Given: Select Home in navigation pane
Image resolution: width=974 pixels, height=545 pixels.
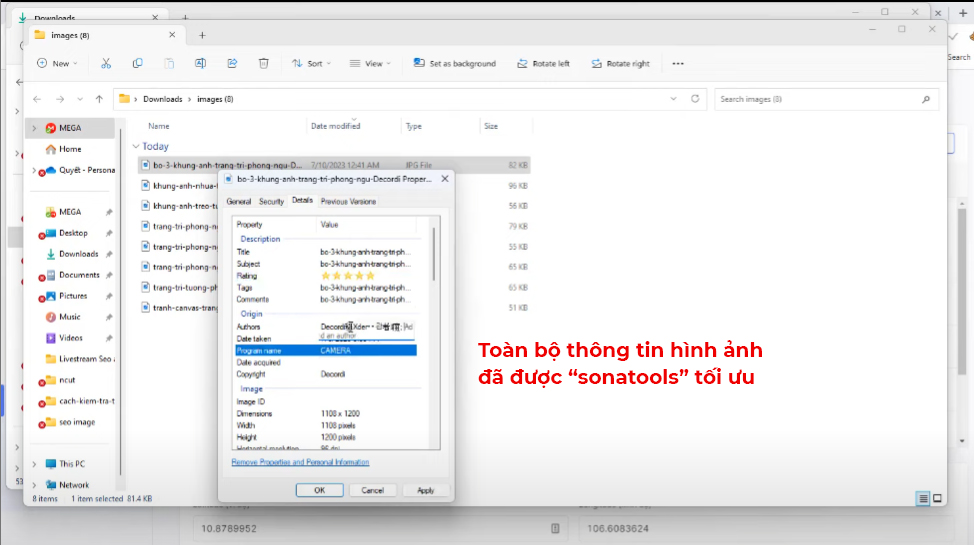Looking at the screenshot, I should click(70, 149).
